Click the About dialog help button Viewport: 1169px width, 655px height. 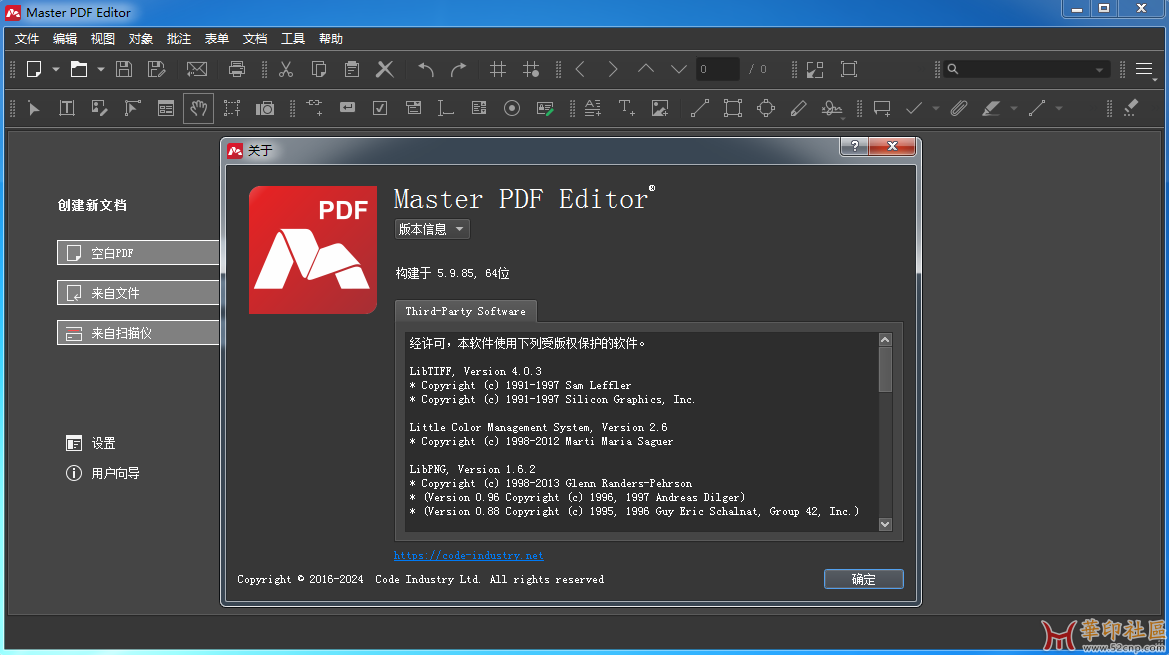tap(854, 146)
